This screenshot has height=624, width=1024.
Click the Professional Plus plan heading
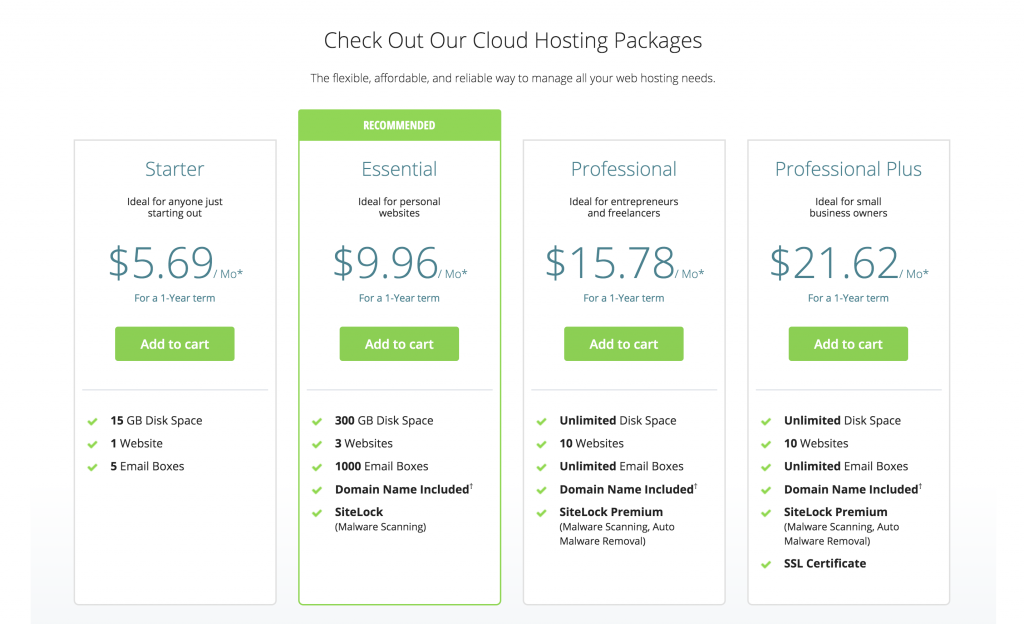pos(848,169)
